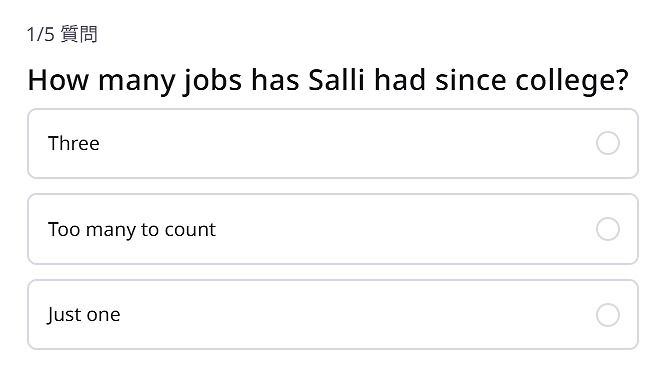Choose the Three answer option card
Image resolution: width=659 pixels, height=370 pixels.
[333, 143]
